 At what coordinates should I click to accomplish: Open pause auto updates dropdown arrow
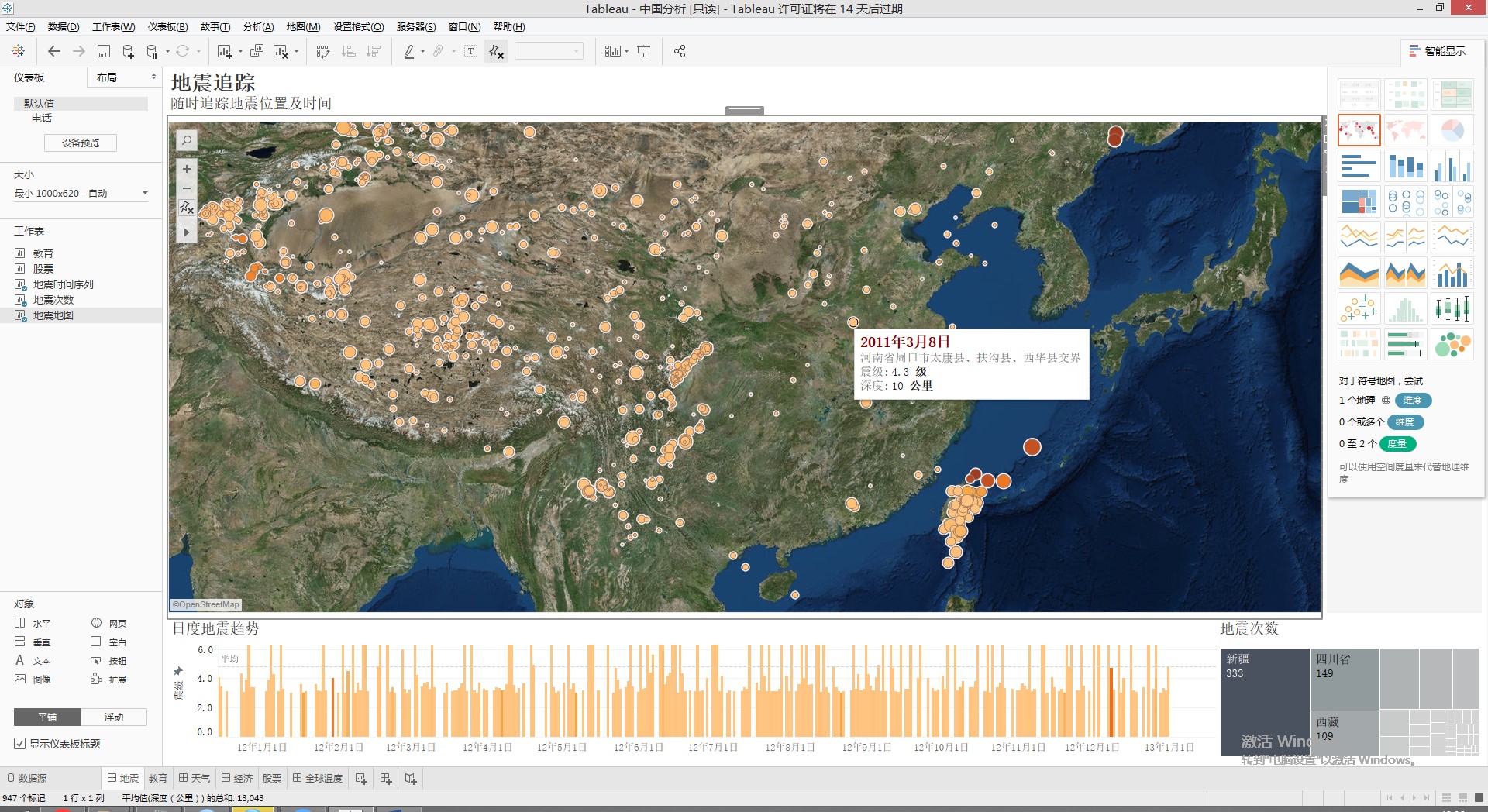[x=167, y=52]
